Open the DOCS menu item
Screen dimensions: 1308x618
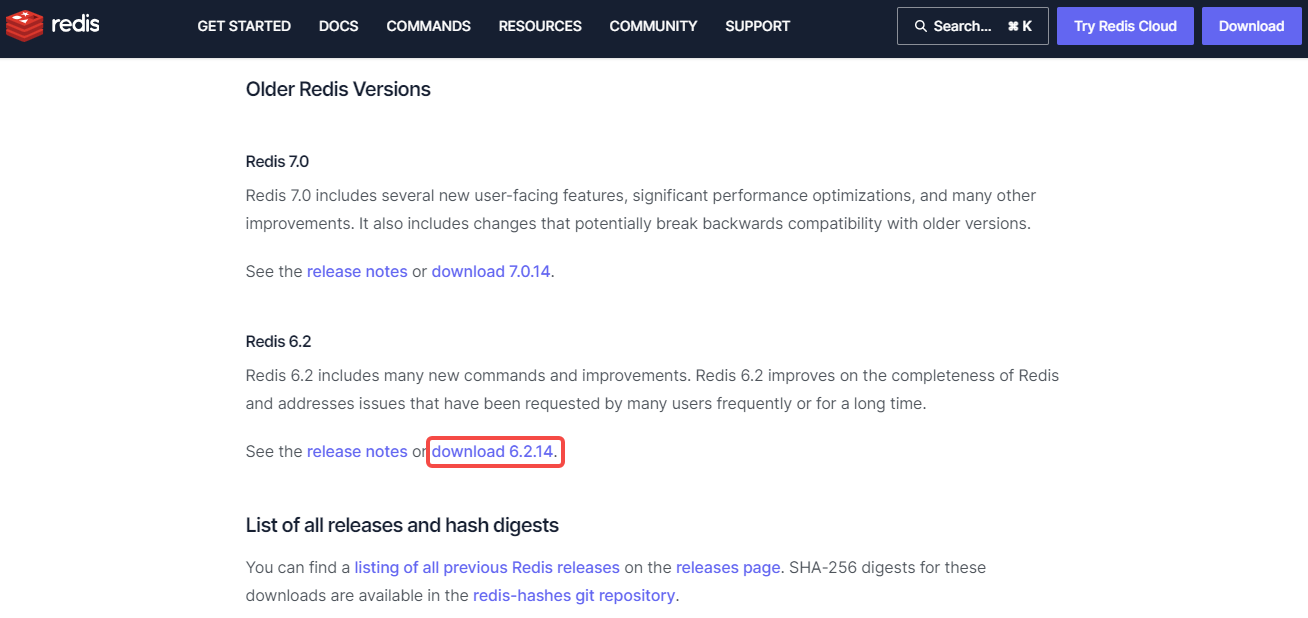coord(338,26)
